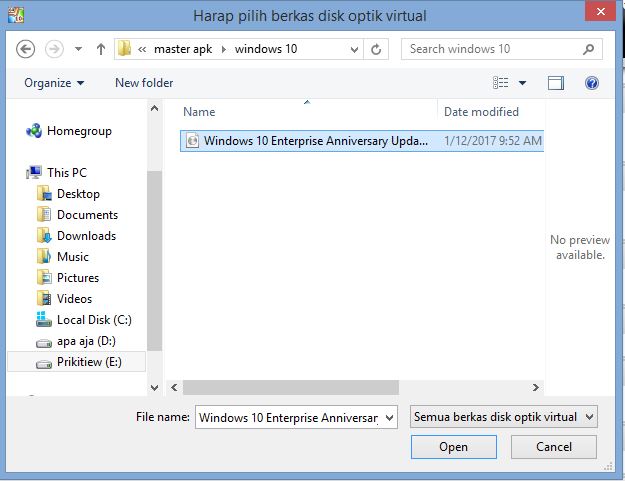Open the Help button

(x=592, y=83)
